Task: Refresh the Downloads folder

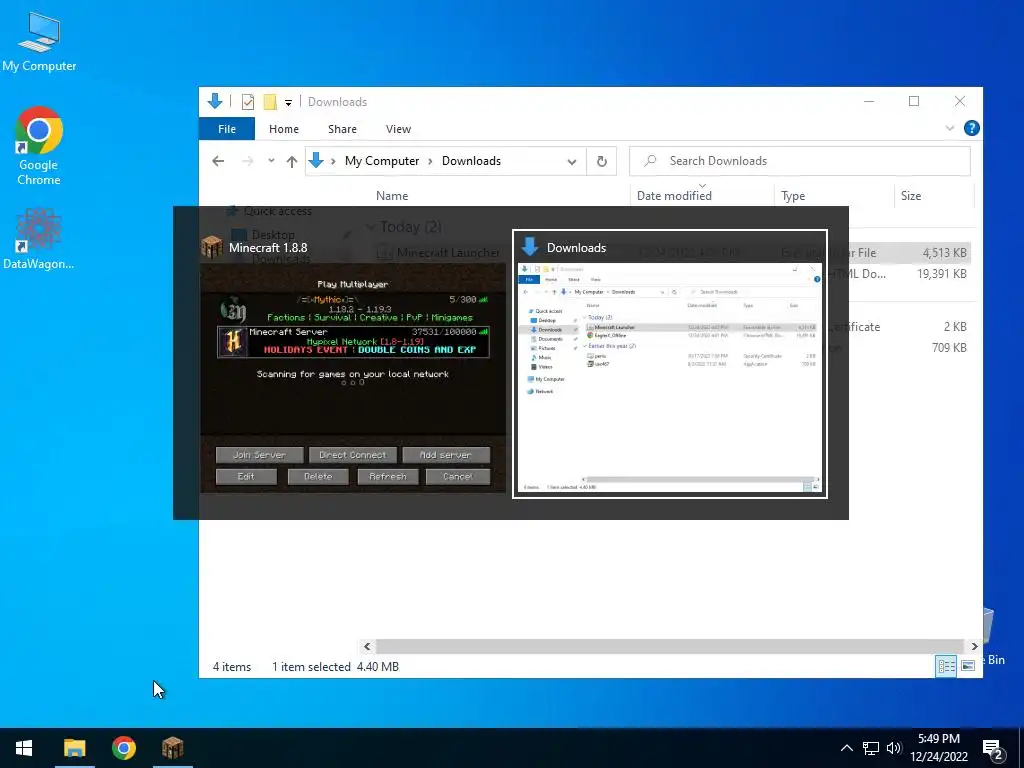Action: tap(601, 161)
